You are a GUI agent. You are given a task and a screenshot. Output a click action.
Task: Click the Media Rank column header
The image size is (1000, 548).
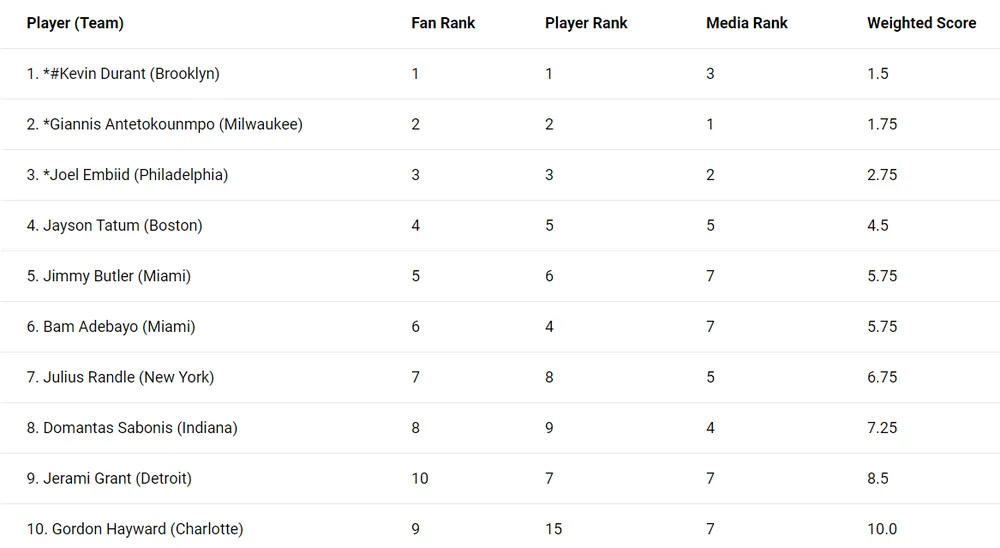(x=746, y=23)
